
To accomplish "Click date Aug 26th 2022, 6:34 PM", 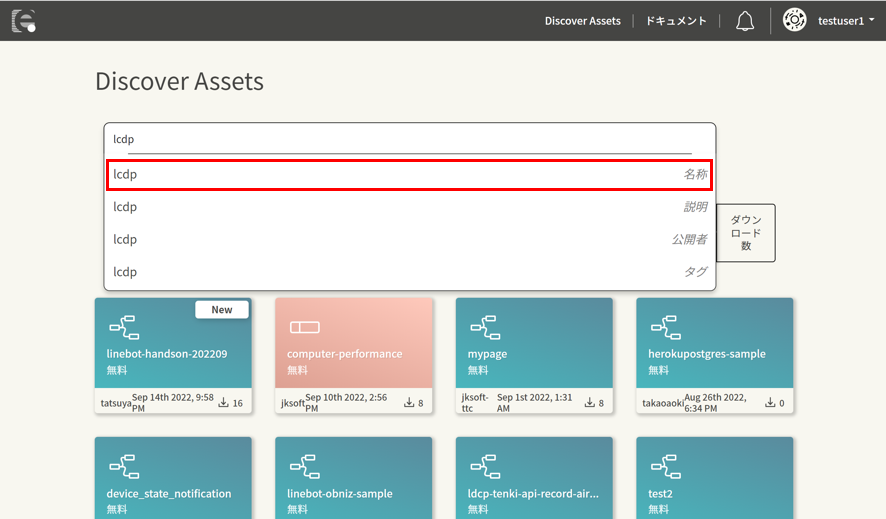I will coord(715,403).
